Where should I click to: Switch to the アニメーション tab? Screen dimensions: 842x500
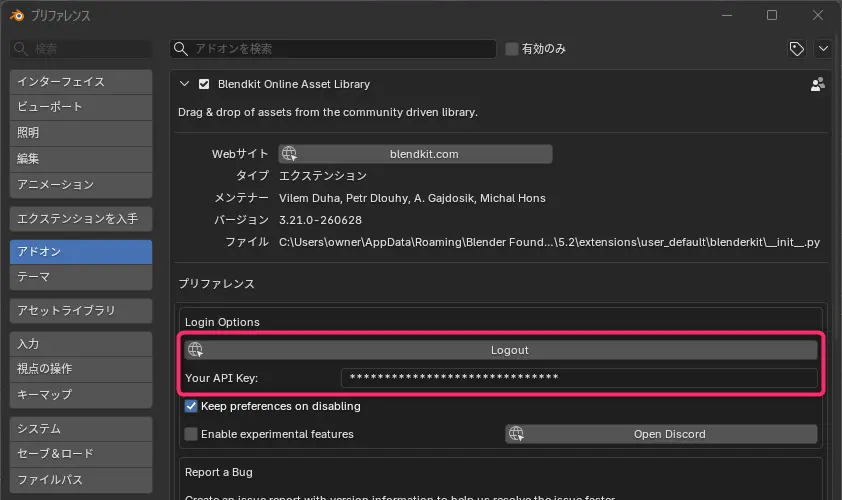click(81, 185)
